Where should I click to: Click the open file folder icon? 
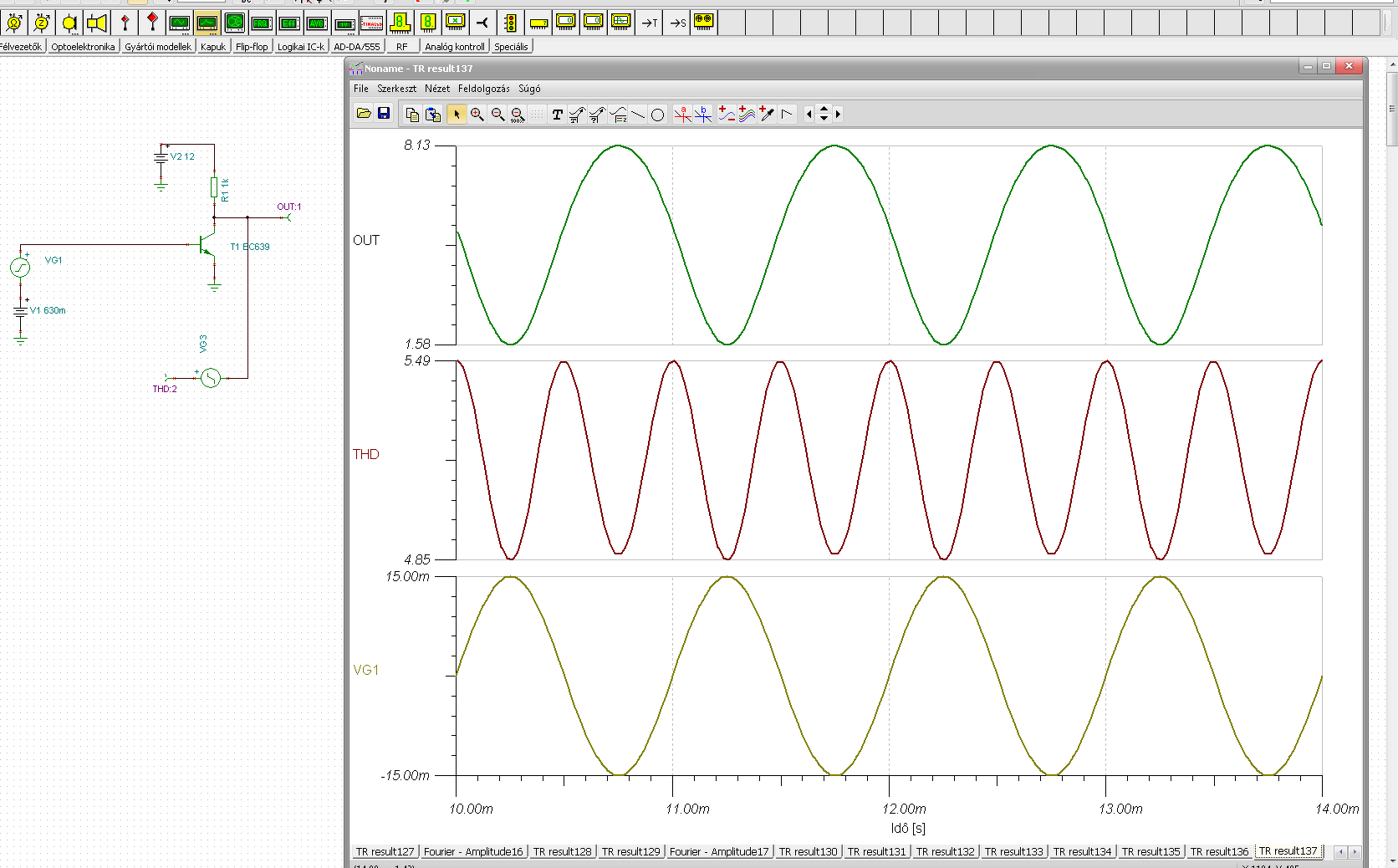(x=364, y=114)
